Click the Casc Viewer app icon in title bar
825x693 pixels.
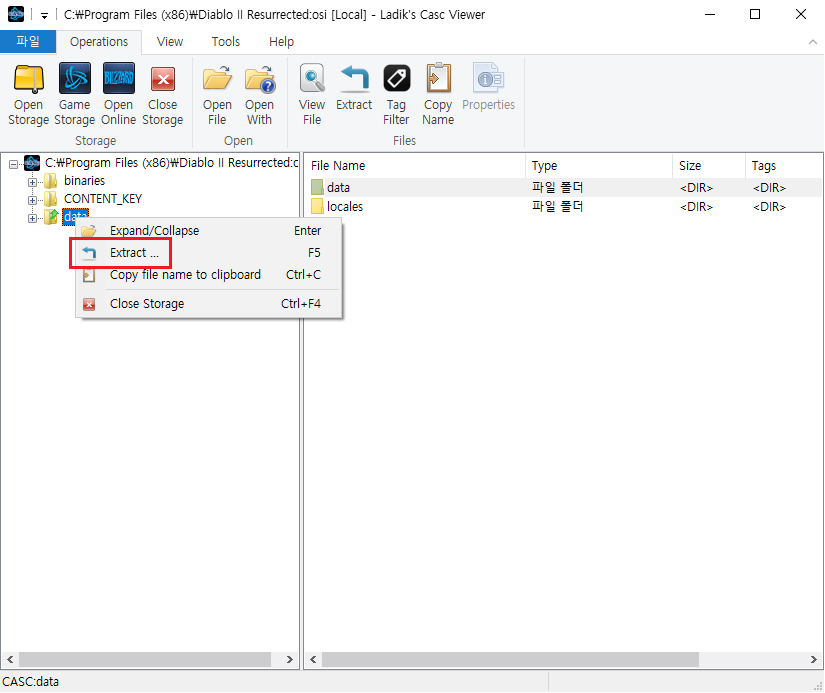coord(16,14)
